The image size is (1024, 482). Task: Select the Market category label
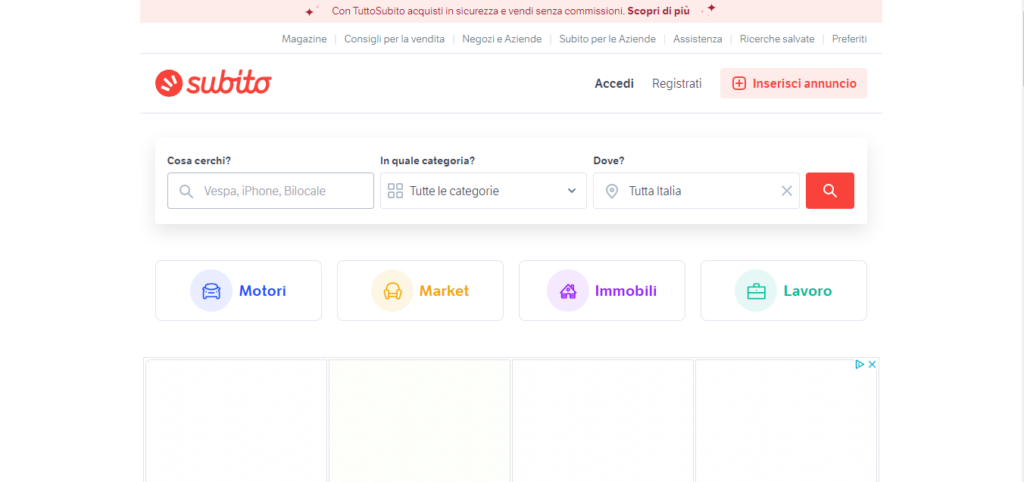click(x=444, y=291)
